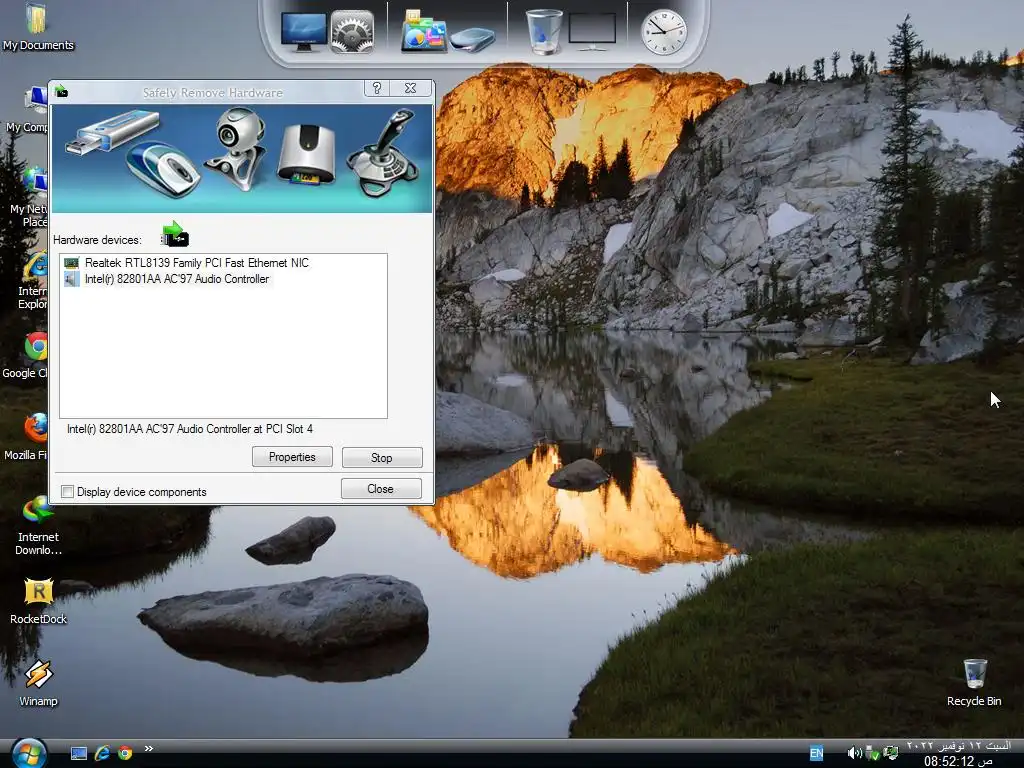Open the black display icon in top dock
This screenshot has height=768, width=1024.
pos(592,31)
